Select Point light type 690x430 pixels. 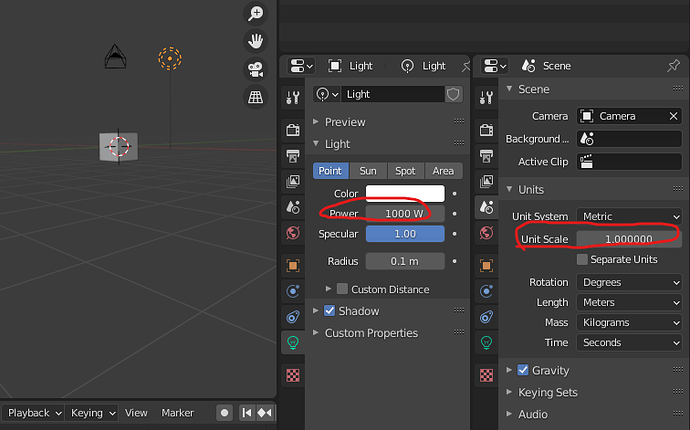pos(330,171)
